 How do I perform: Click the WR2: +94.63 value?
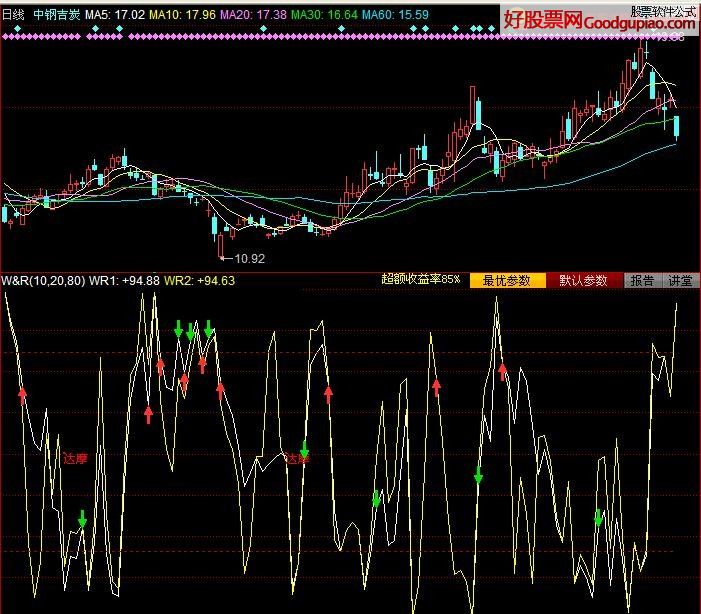click(199, 281)
